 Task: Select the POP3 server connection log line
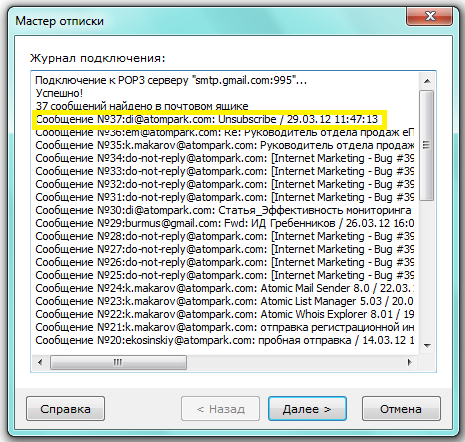point(171,80)
